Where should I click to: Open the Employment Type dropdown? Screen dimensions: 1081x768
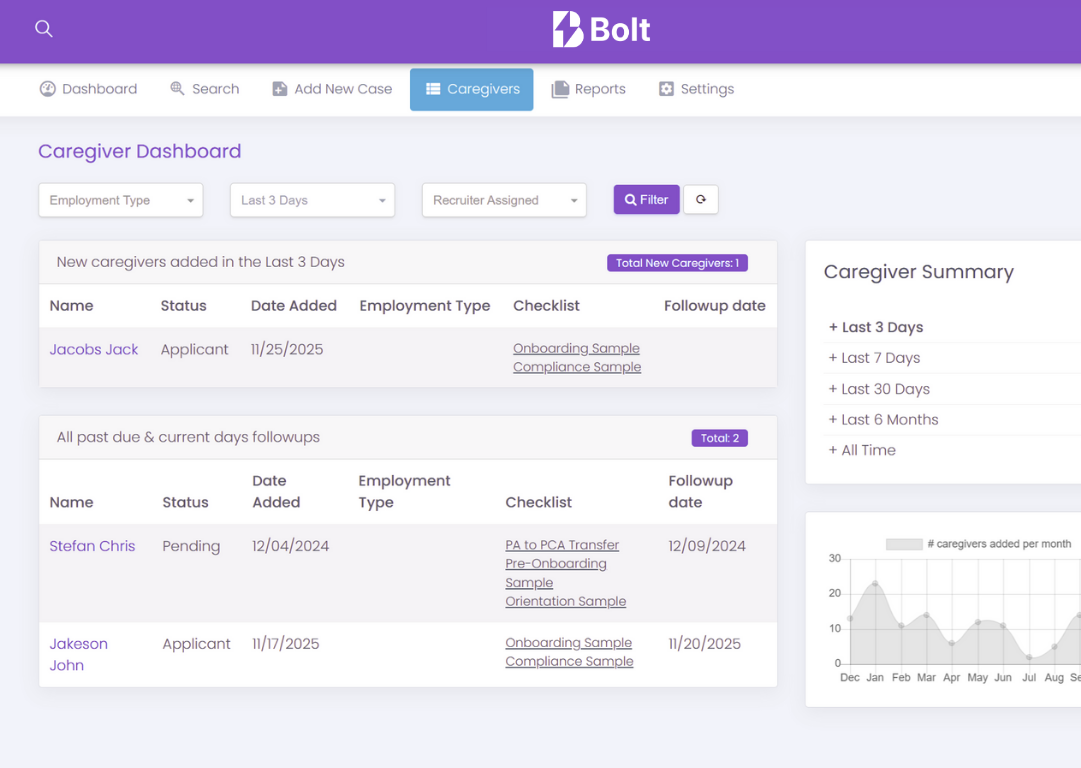120,200
